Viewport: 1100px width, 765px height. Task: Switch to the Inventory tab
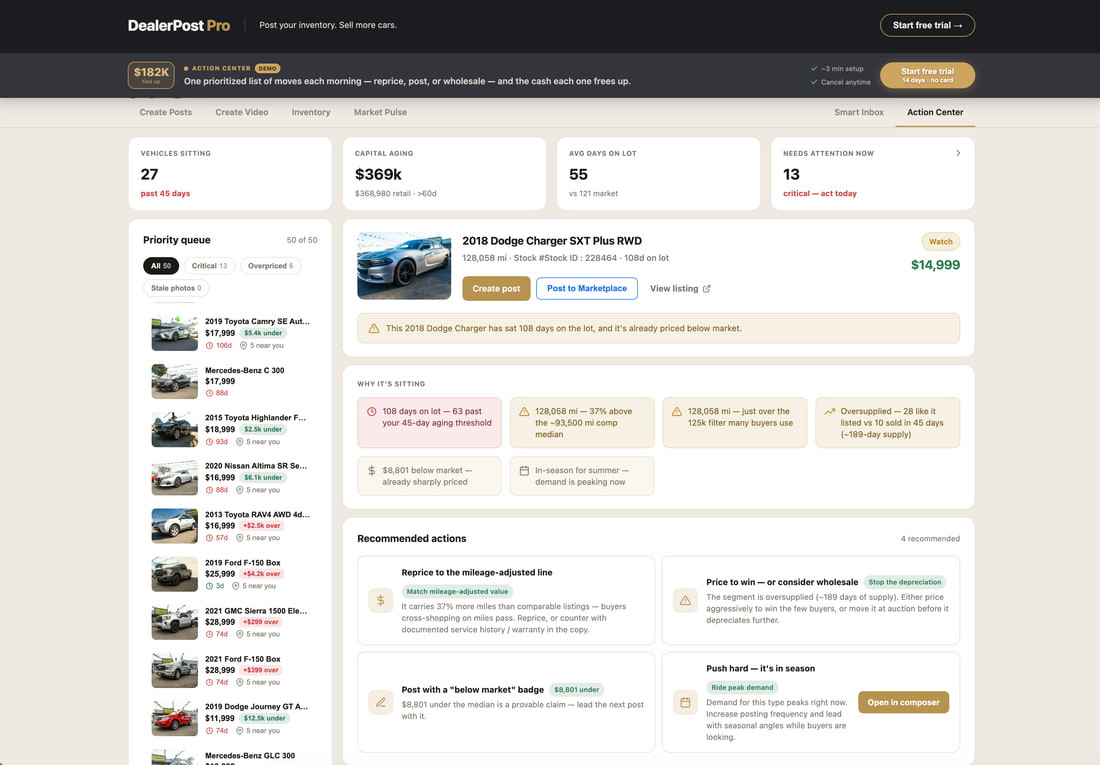click(311, 112)
